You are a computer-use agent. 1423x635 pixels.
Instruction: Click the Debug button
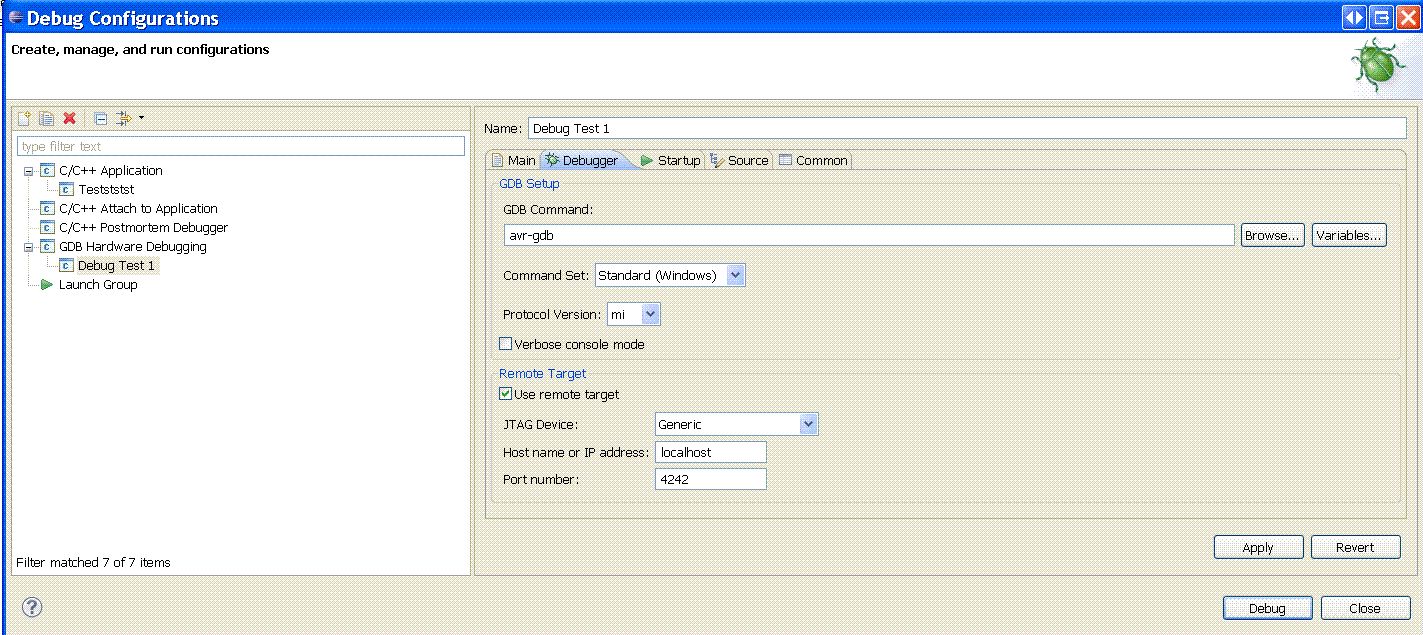(x=1267, y=608)
